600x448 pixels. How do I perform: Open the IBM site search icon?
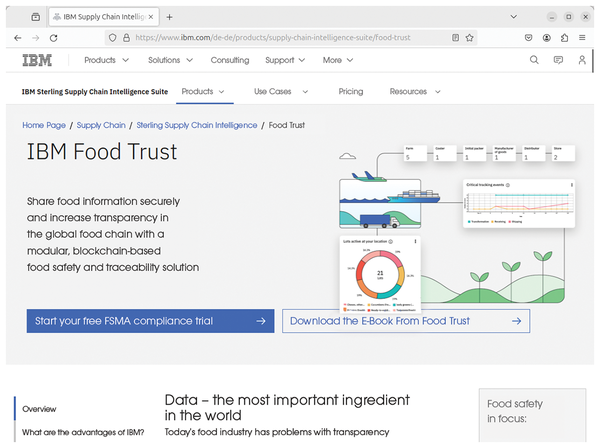534,60
